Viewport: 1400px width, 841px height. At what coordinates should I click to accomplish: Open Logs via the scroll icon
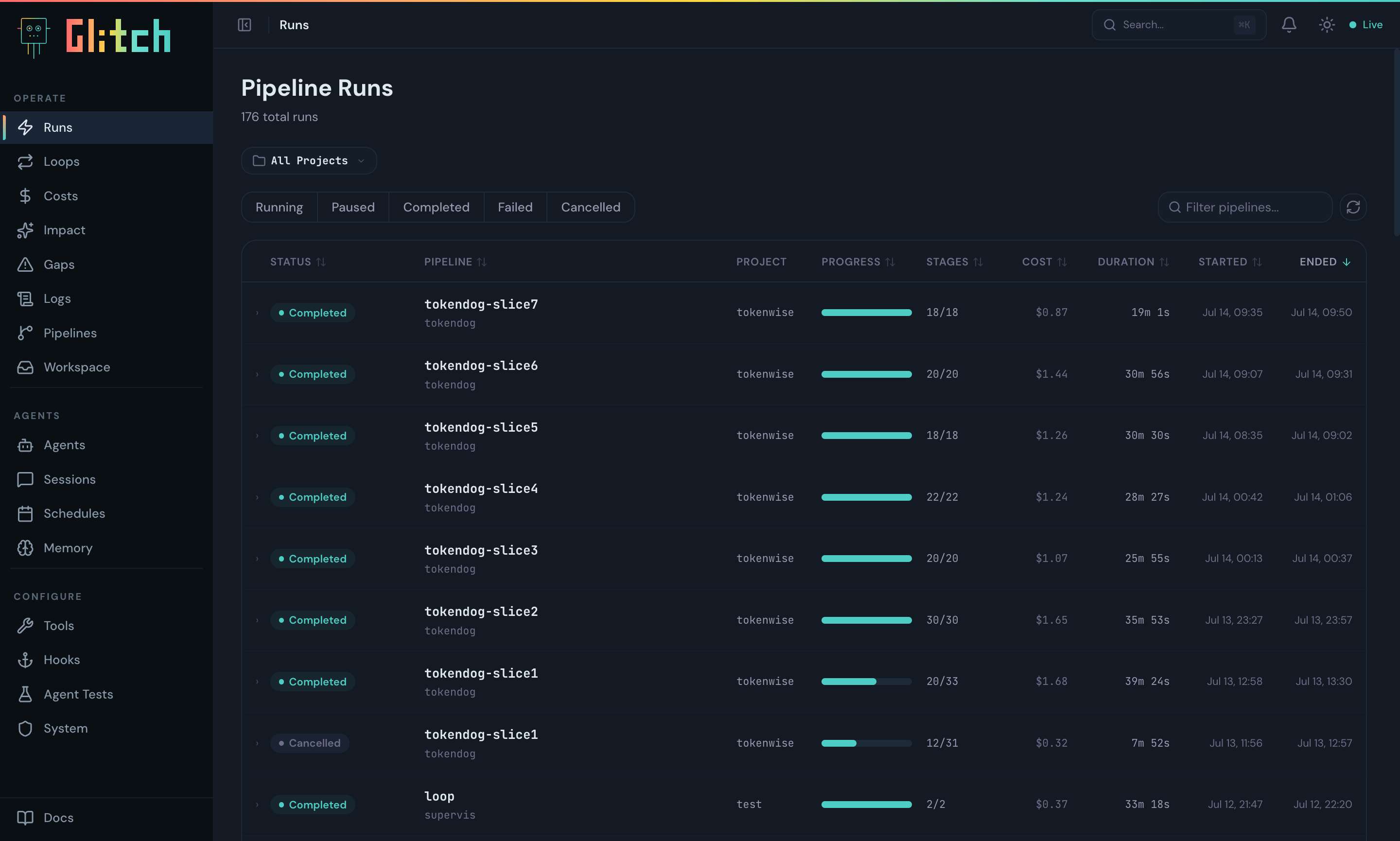25,298
